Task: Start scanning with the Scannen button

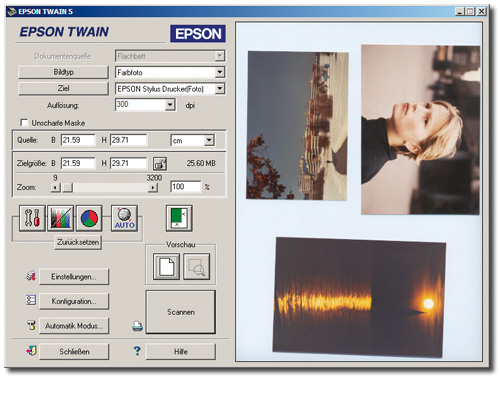Action: (x=181, y=312)
